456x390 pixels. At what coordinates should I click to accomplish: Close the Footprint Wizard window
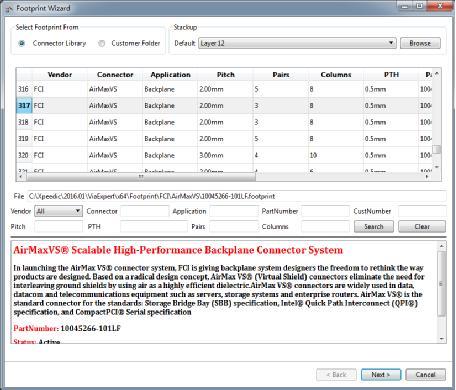tap(440, 6)
